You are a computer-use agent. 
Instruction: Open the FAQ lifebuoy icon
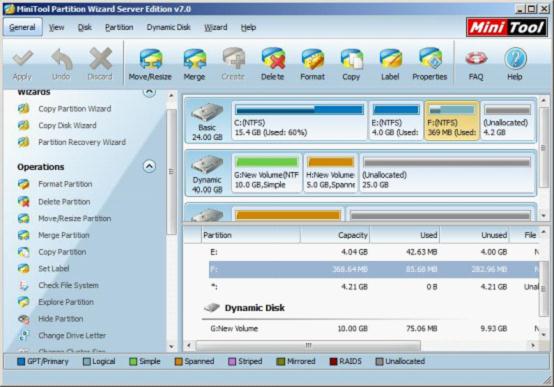(476, 59)
